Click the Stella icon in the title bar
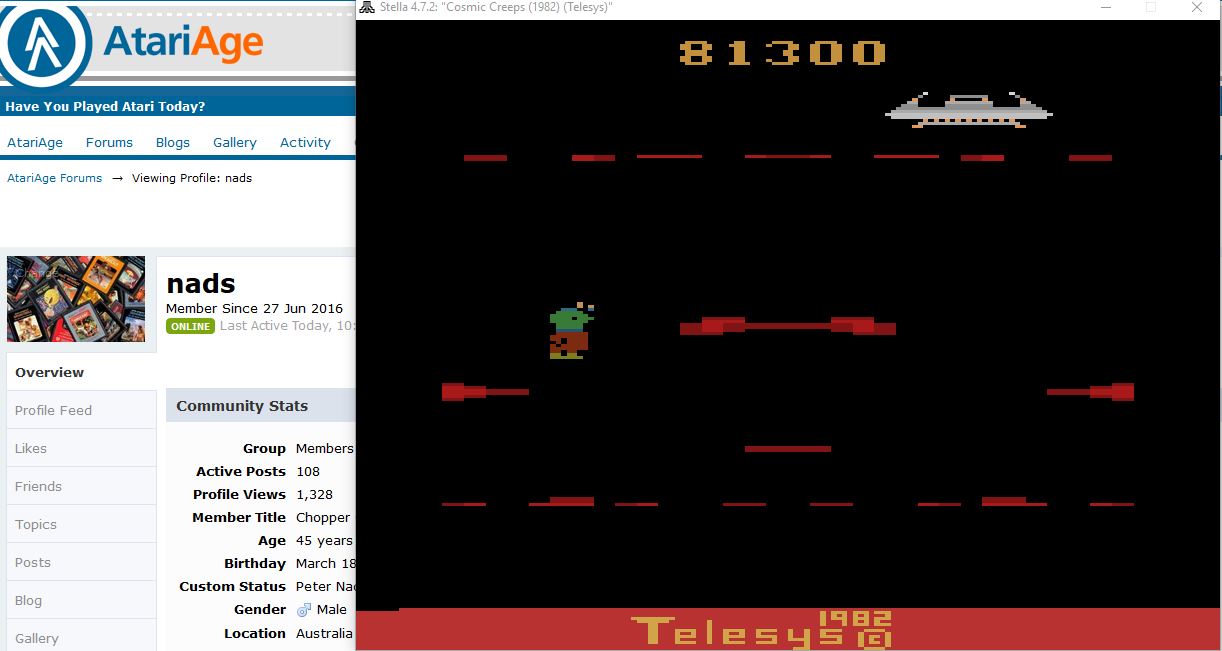The width and height of the screenshot is (1222, 651). point(367,8)
